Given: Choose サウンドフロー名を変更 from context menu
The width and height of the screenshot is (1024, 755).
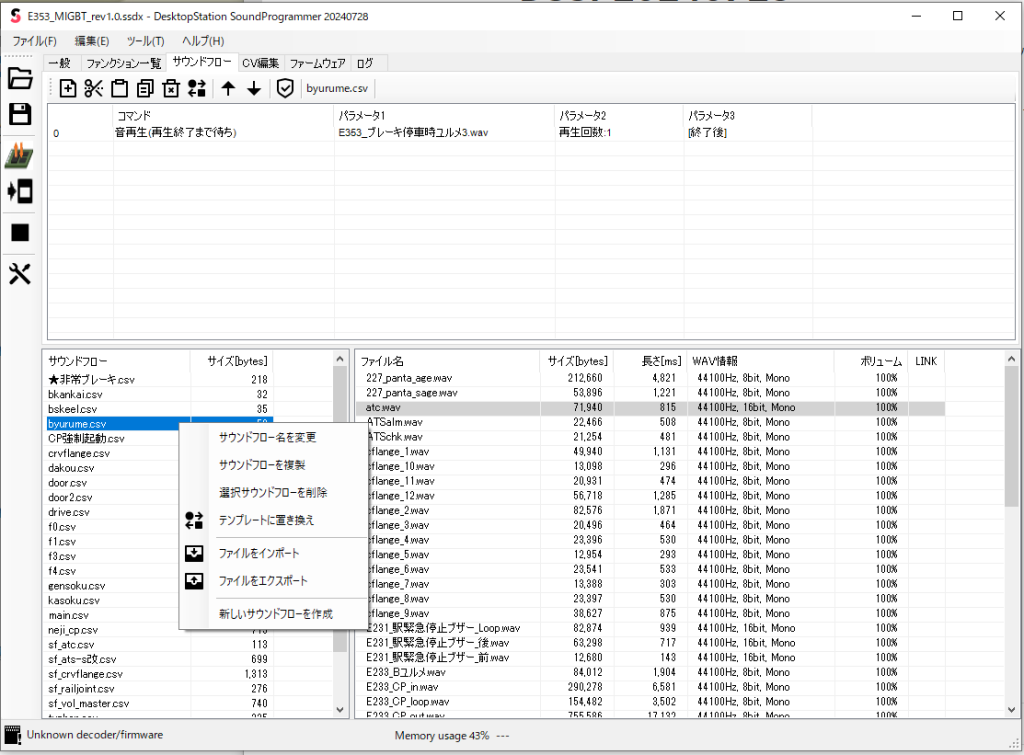Looking at the screenshot, I should (267, 437).
